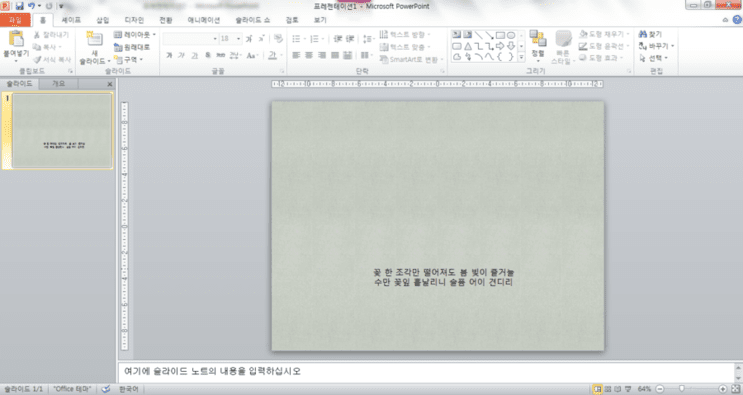The height and width of the screenshot is (395, 743).
Task: Switch to slide sorter view in status bar
Action: 608,389
